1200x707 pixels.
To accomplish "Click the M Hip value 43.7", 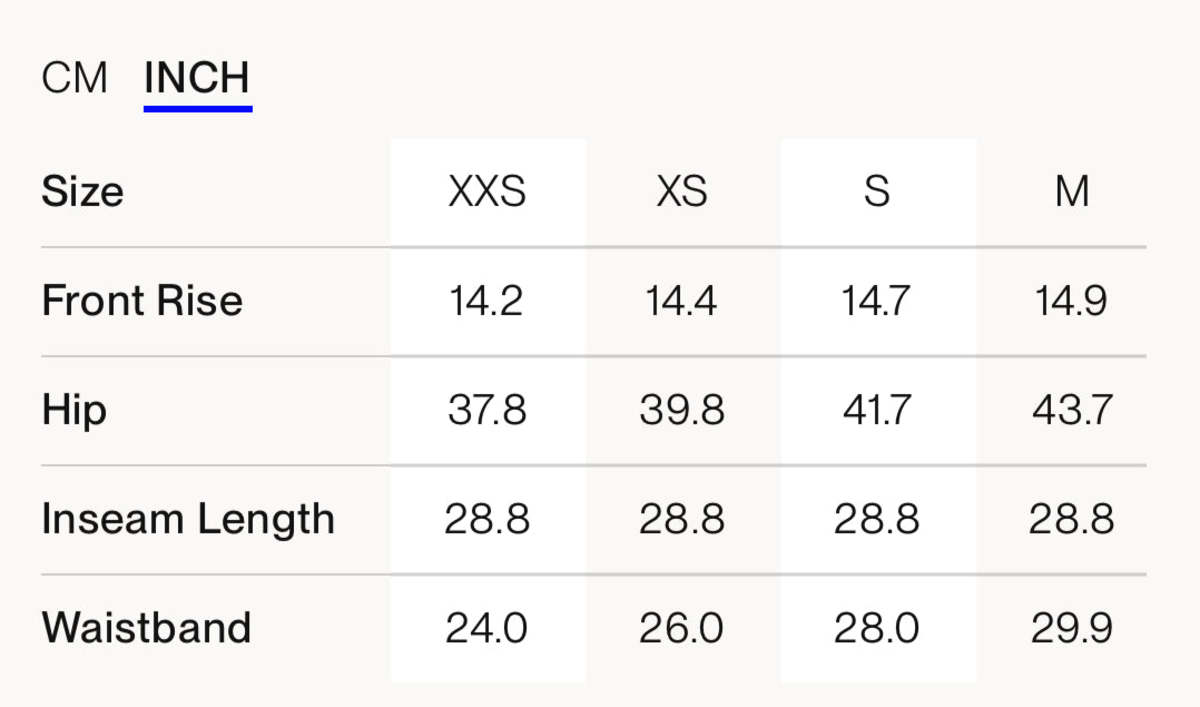I will [x=1072, y=410].
